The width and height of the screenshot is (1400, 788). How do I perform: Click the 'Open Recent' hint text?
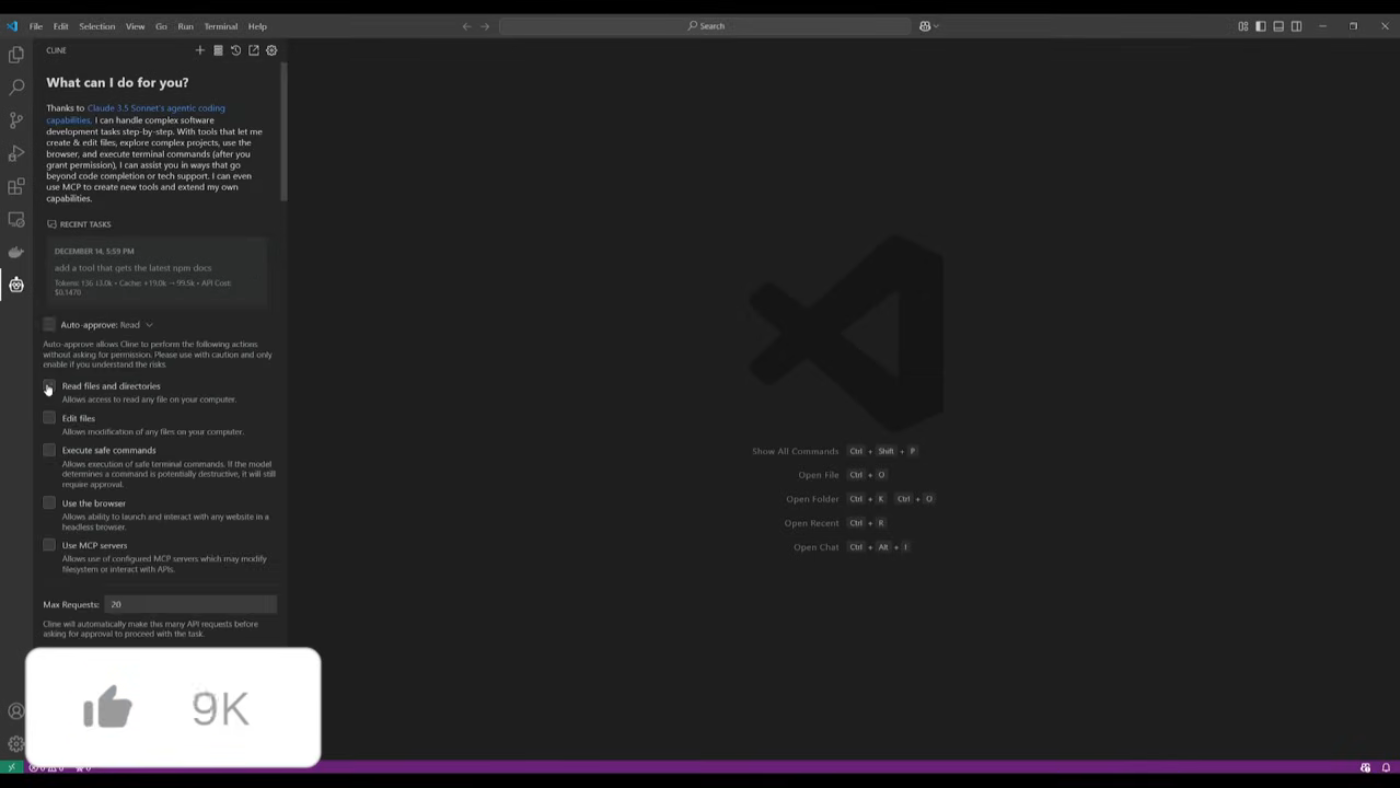(811, 523)
